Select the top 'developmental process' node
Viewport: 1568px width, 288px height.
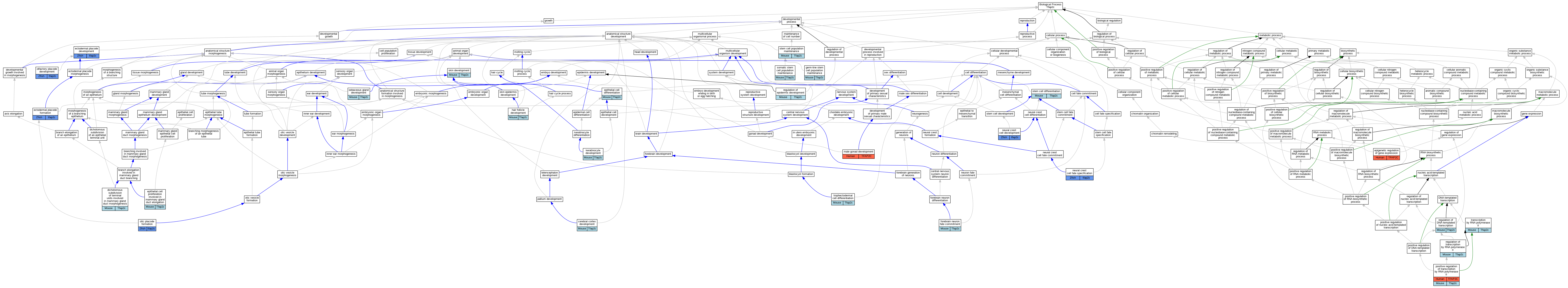coord(791,21)
